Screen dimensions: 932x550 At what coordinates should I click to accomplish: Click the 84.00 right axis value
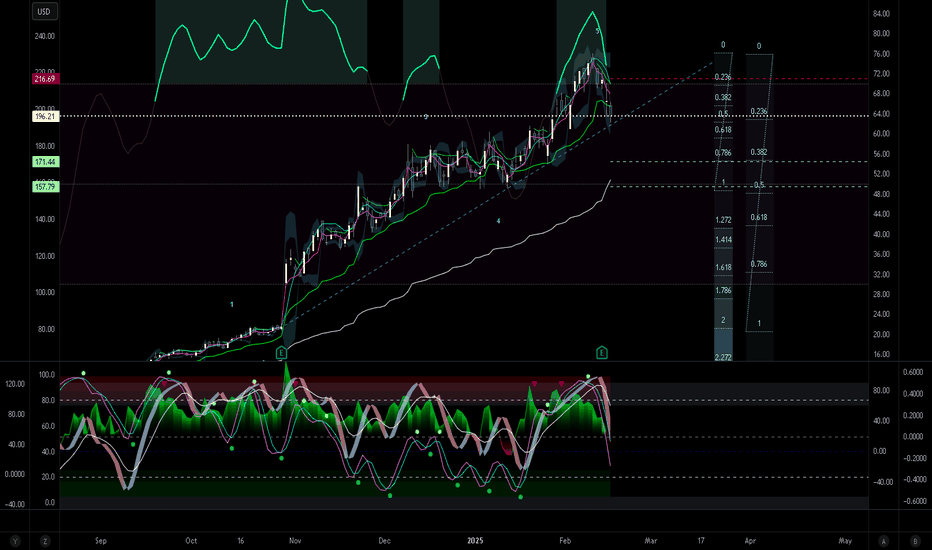click(881, 14)
